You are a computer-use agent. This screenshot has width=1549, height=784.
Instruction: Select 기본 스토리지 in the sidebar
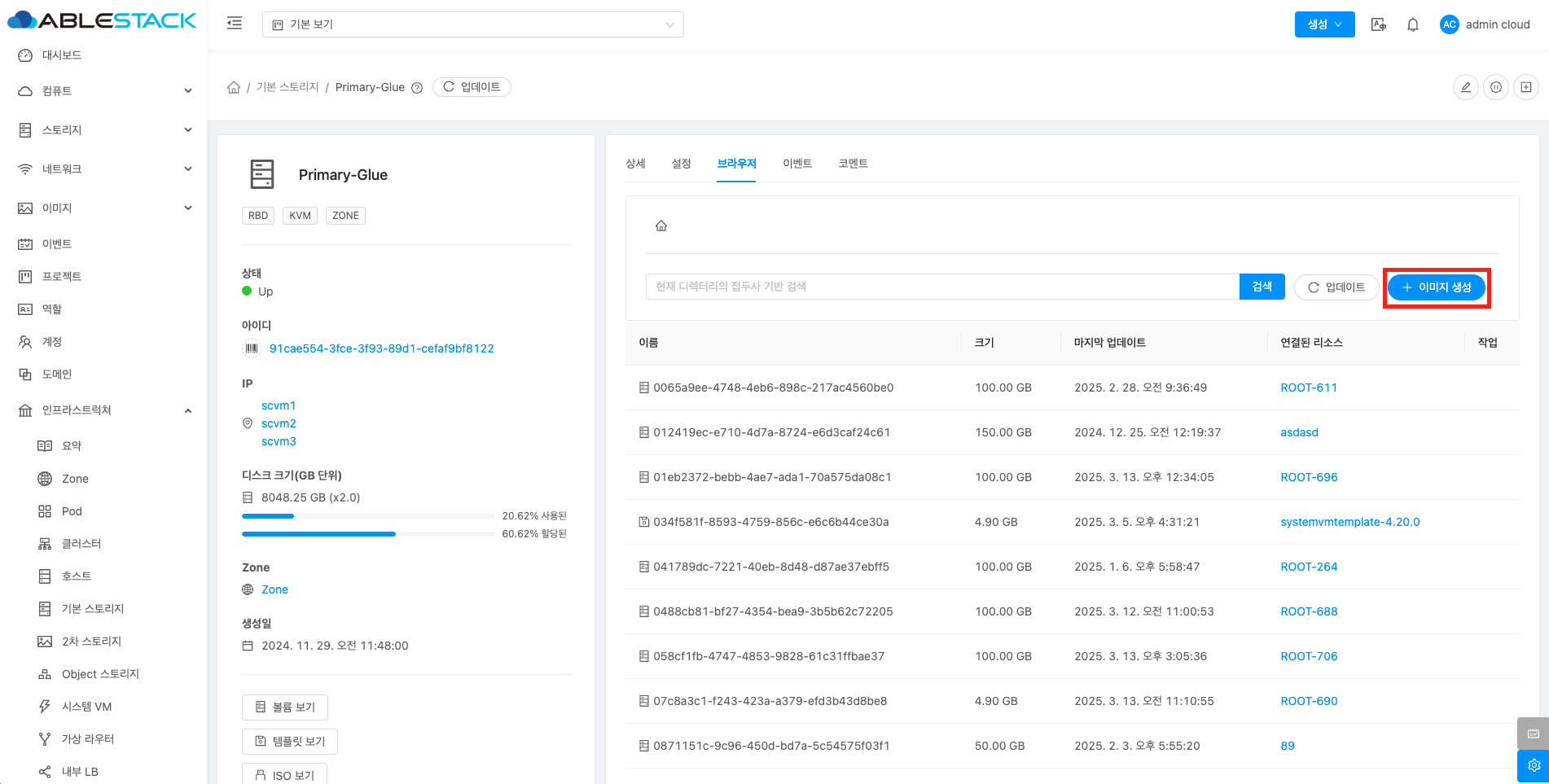(x=93, y=609)
